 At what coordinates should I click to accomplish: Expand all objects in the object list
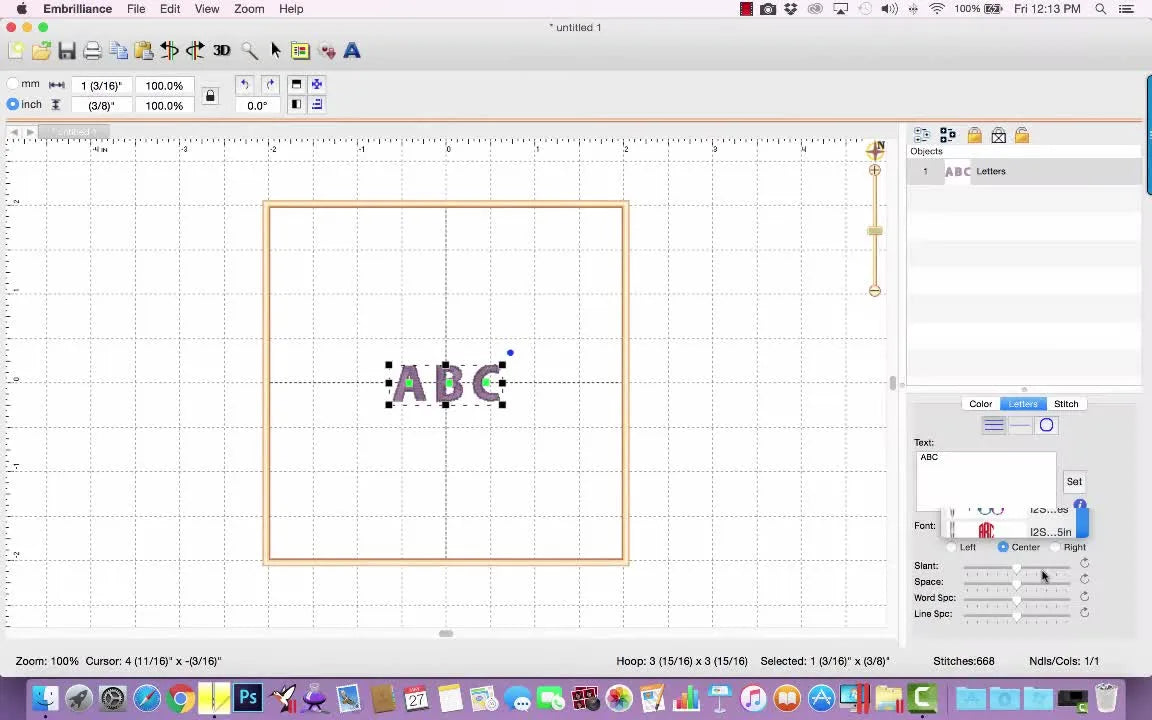[x=921, y=135]
